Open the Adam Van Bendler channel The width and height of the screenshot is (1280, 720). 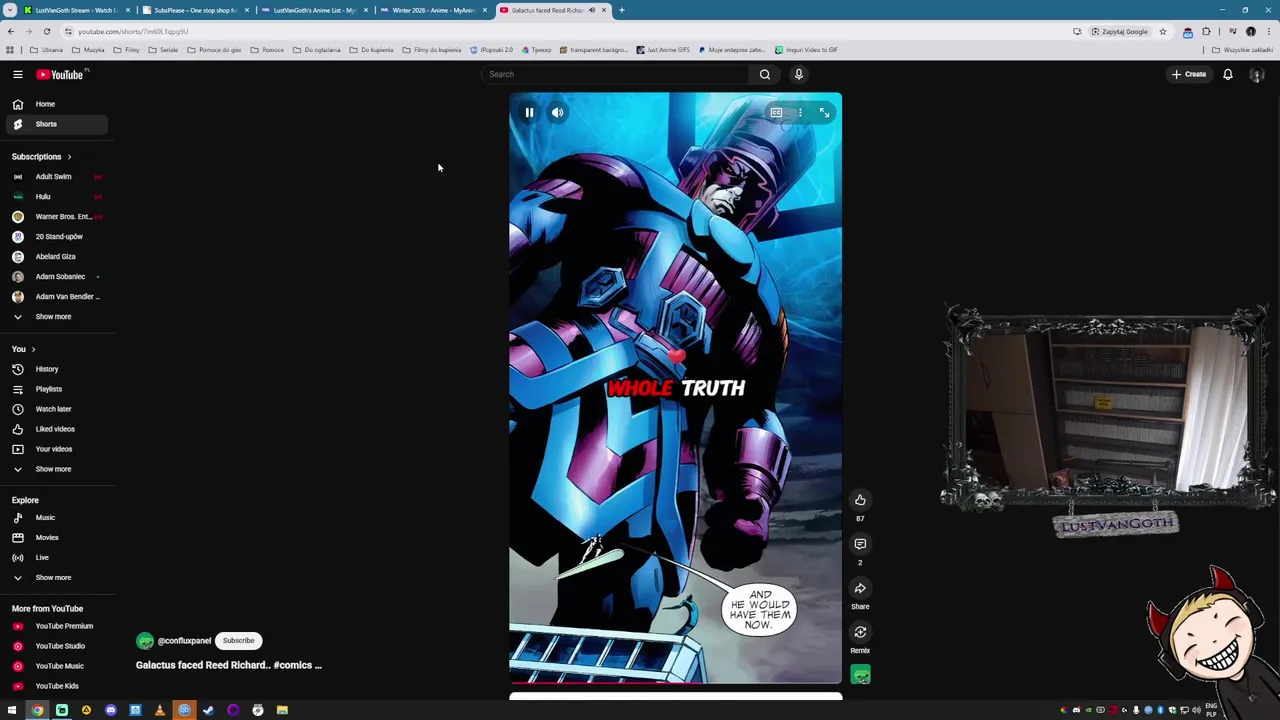(x=56, y=297)
